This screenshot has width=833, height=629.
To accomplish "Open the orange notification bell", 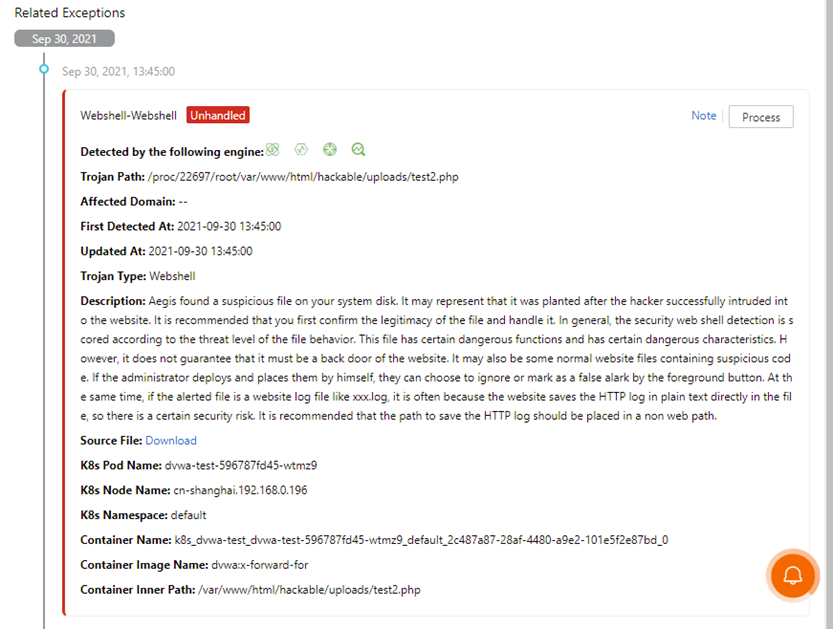I will click(x=793, y=575).
